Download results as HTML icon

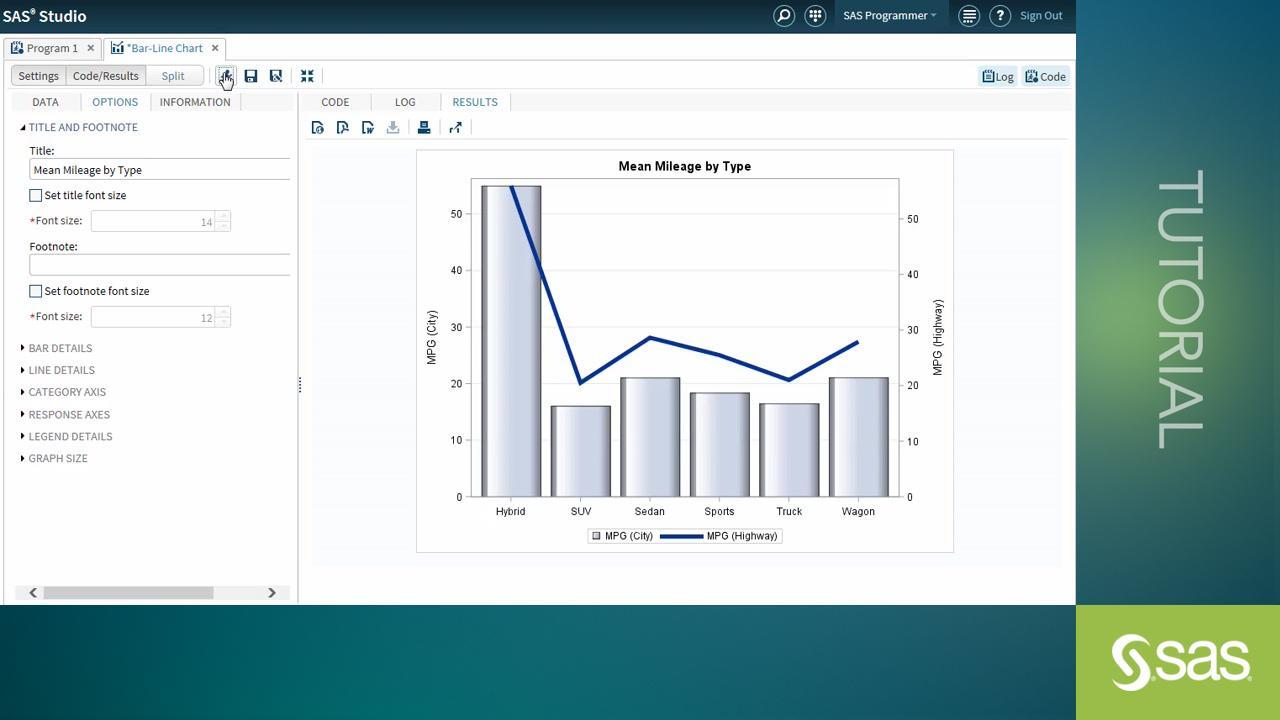click(x=318, y=128)
